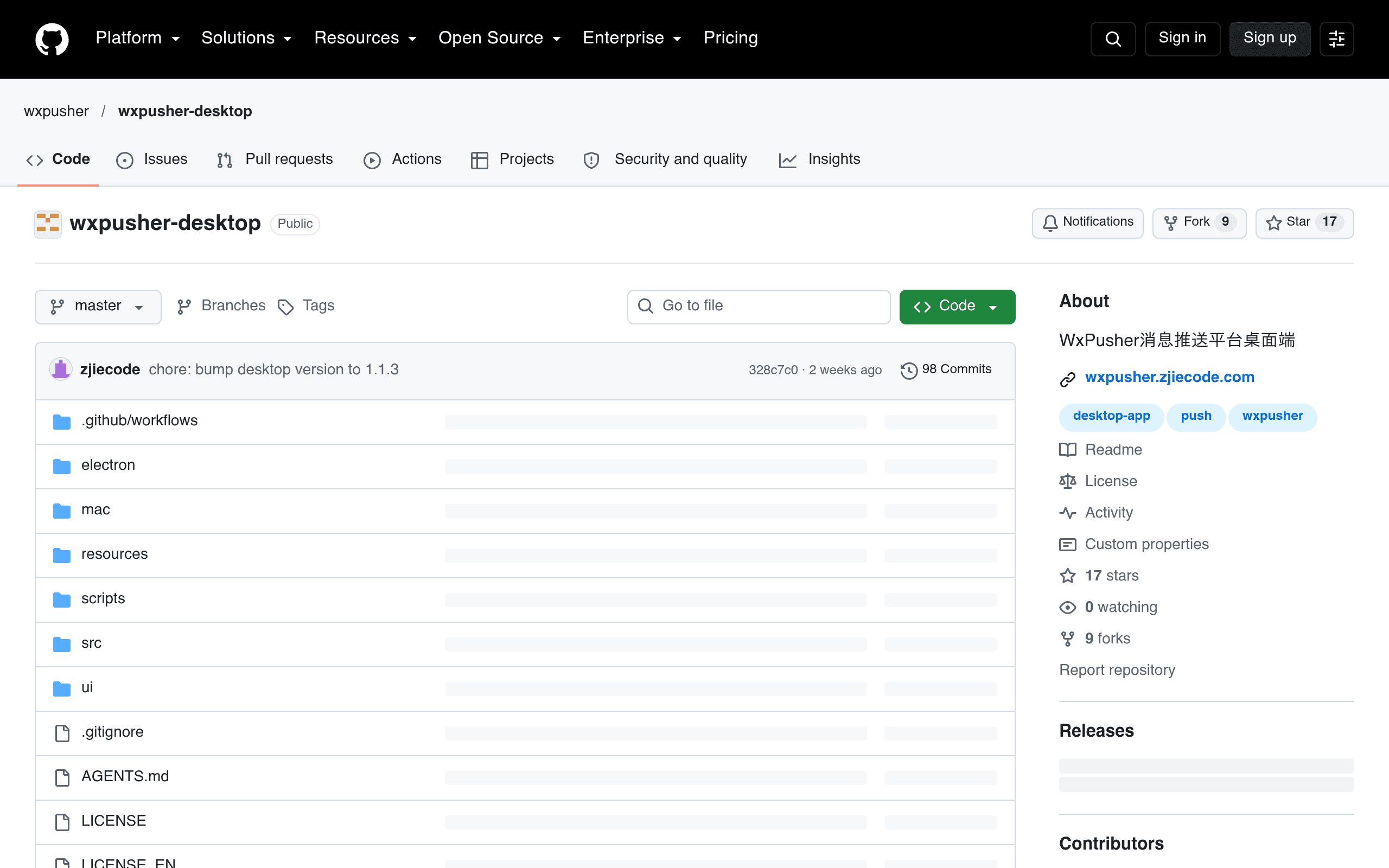Expand the Open Source menu
The image size is (1389, 868).
point(499,39)
